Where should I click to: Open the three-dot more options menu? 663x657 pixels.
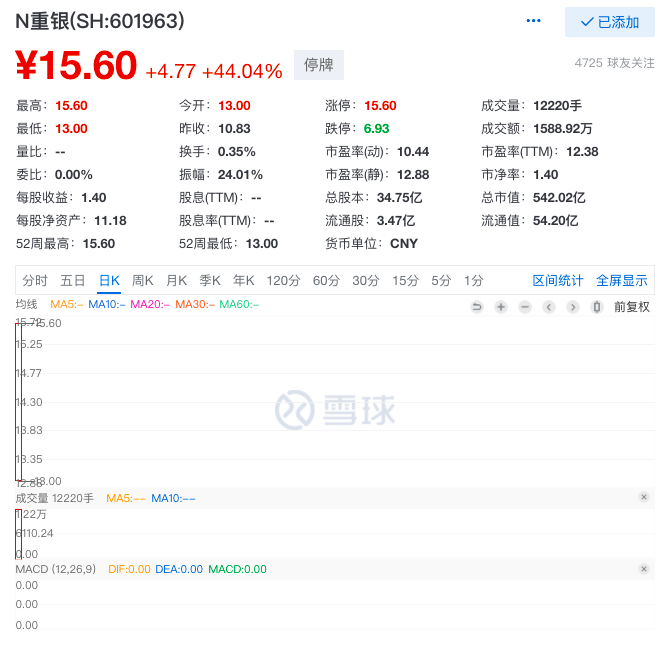533,21
